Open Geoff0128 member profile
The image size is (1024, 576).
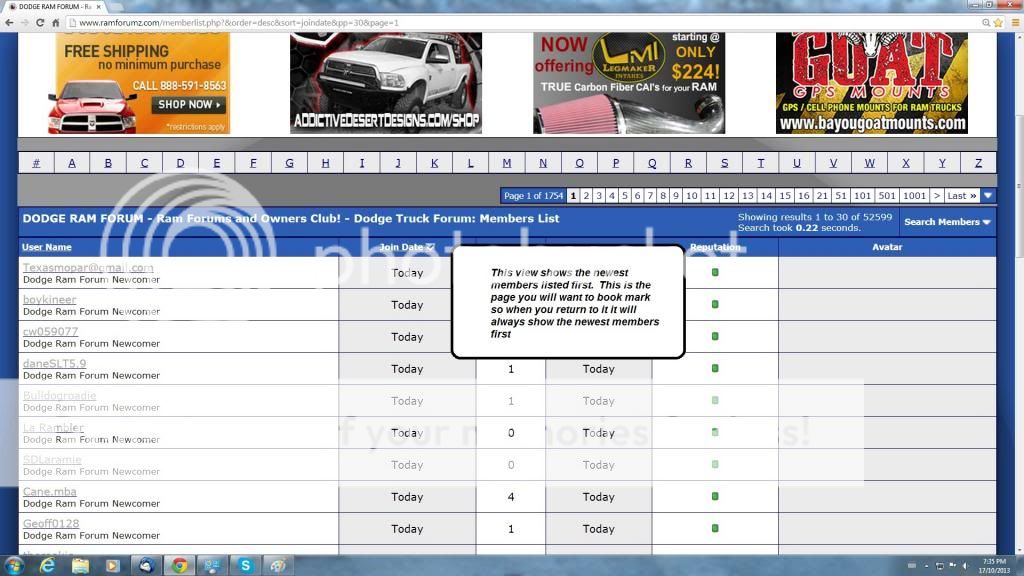tap(51, 523)
